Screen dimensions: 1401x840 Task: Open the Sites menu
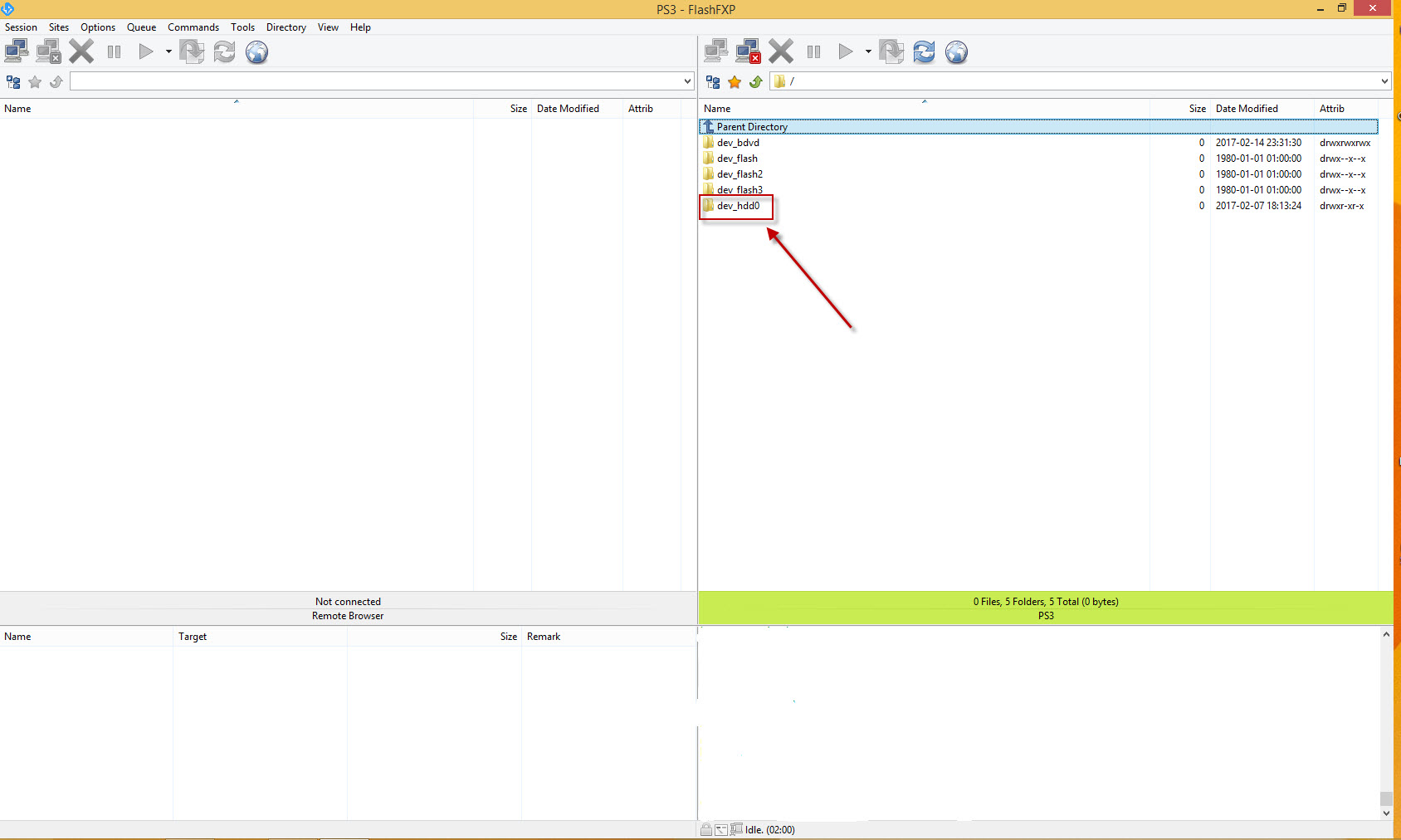(x=58, y=27)
